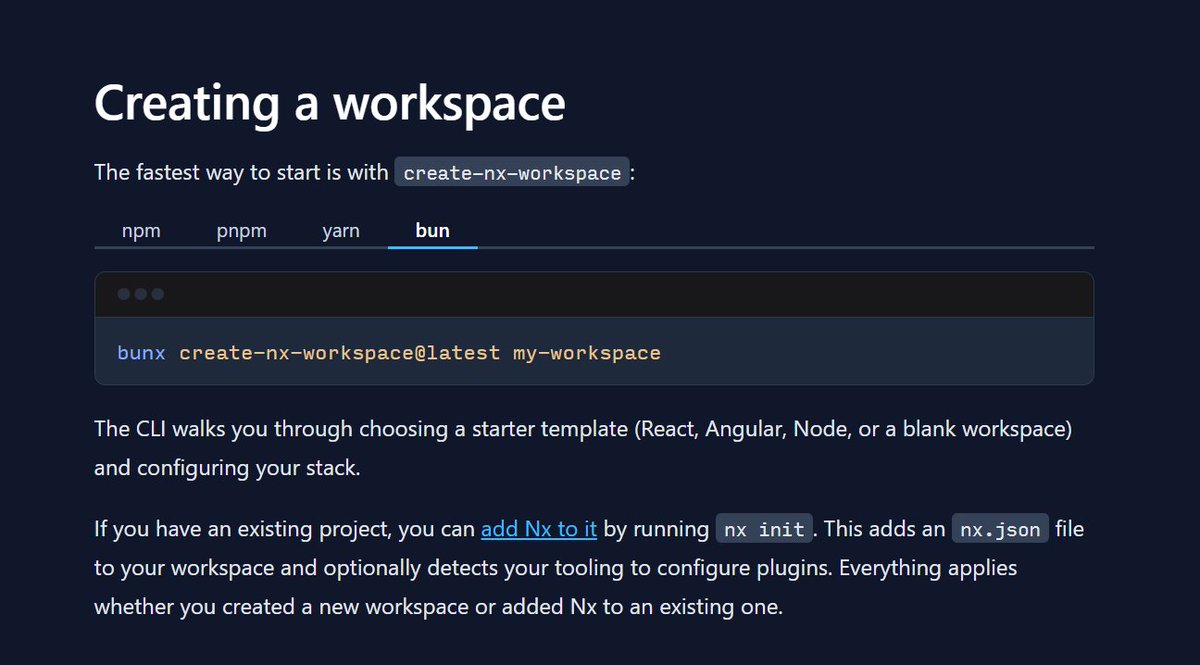Click the 'Creating a workspace' heading
Screen dimensions: 1200x665
330,102
